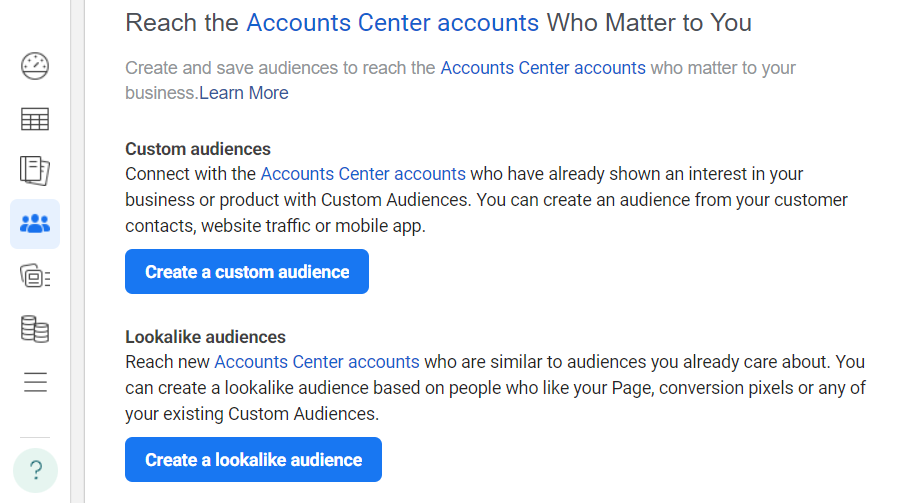911x503 pixels.
Task: Click Accounts Center accounts link in main heading
Action: [x=393, y=23]
